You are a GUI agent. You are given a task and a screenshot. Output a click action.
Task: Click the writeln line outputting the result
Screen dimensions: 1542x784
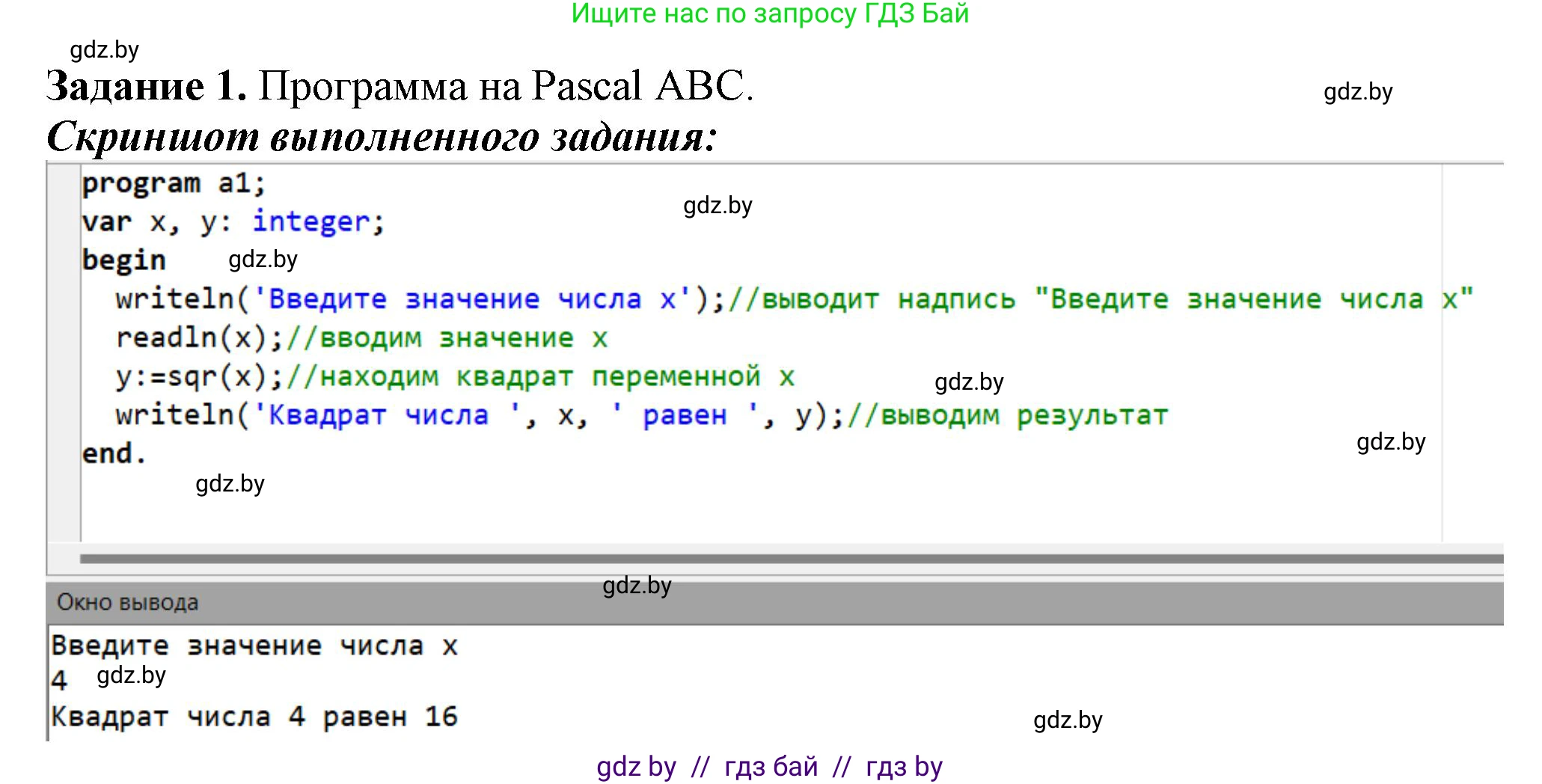pos(449,415)
